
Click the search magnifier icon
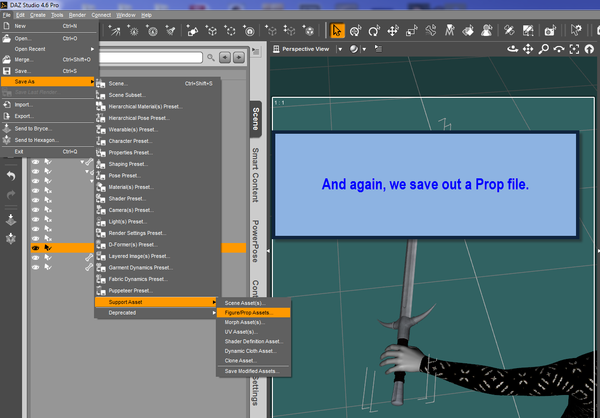point(211,57)
